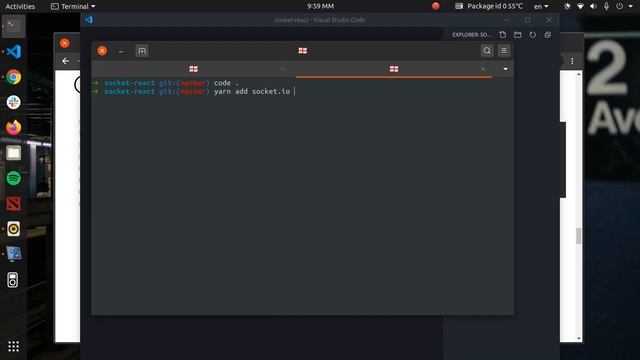Open the clock showing 9:59
The image size is (640, 360).
point(320,6)
